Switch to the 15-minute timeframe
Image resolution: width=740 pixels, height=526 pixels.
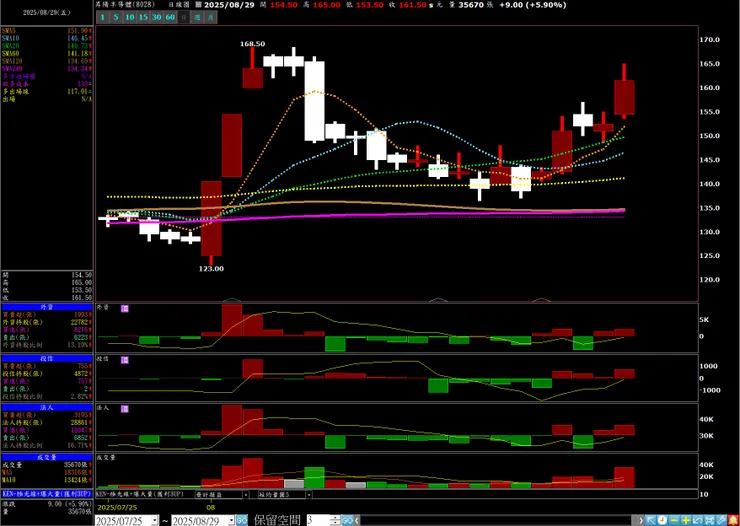[143, 17]
